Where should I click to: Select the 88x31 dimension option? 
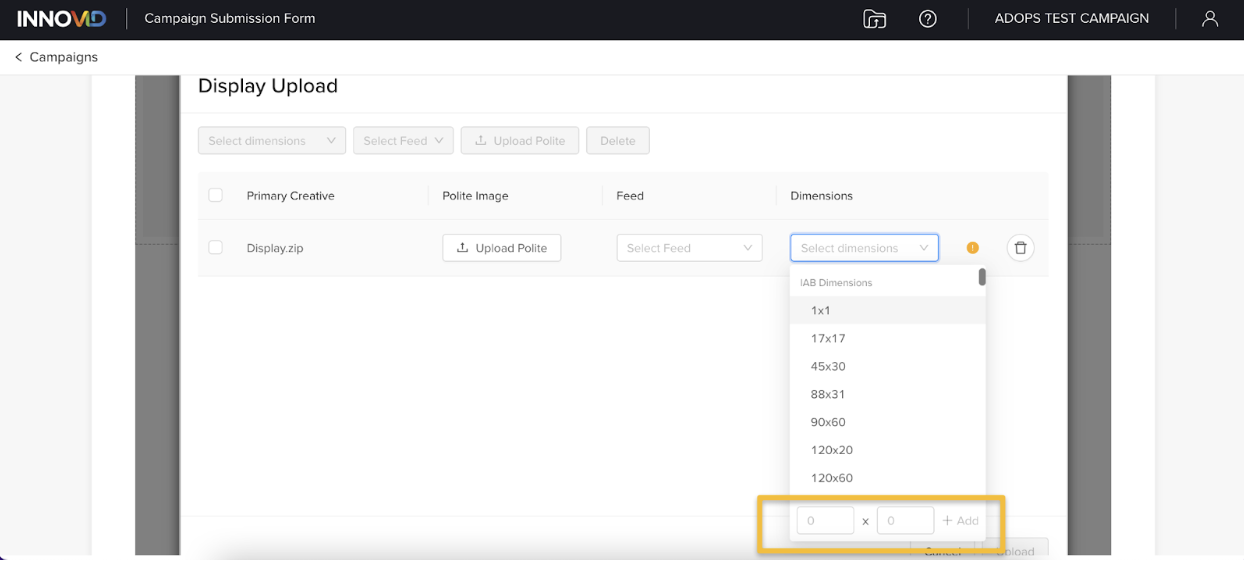(x=887, y=394)
